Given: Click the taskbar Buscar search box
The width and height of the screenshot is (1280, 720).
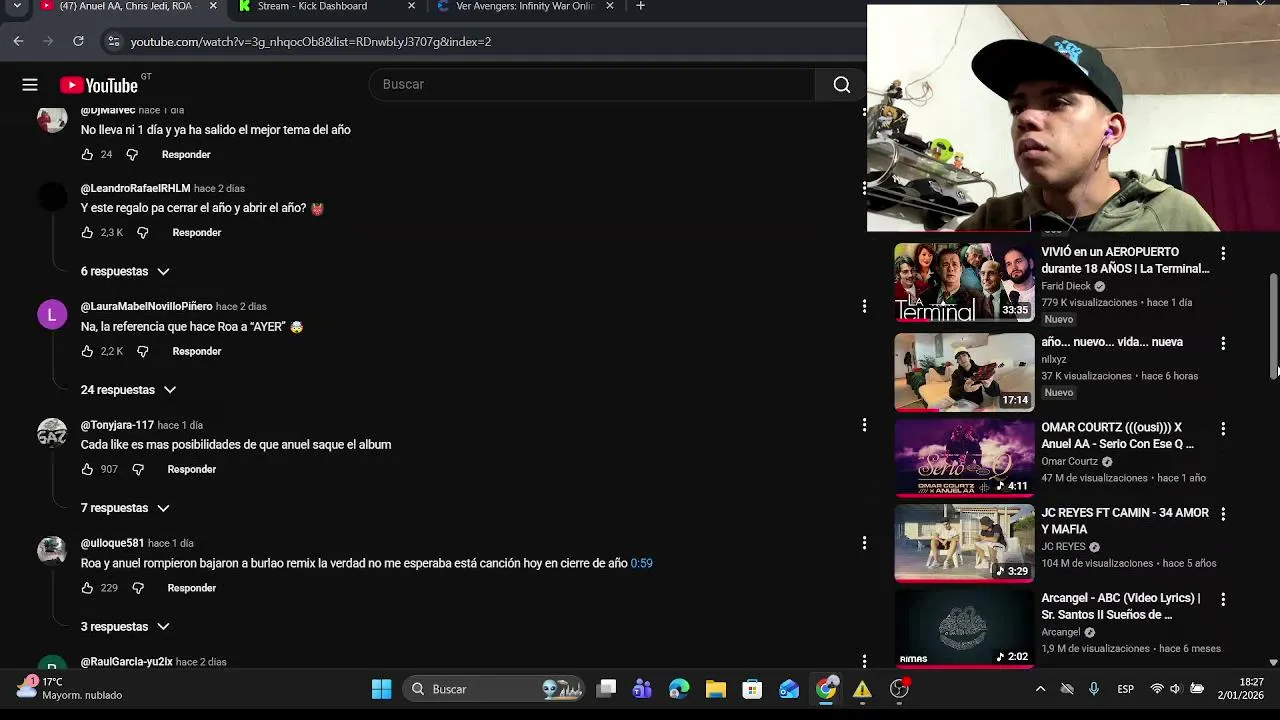Looking at the screenshot, I should (494, 689).
